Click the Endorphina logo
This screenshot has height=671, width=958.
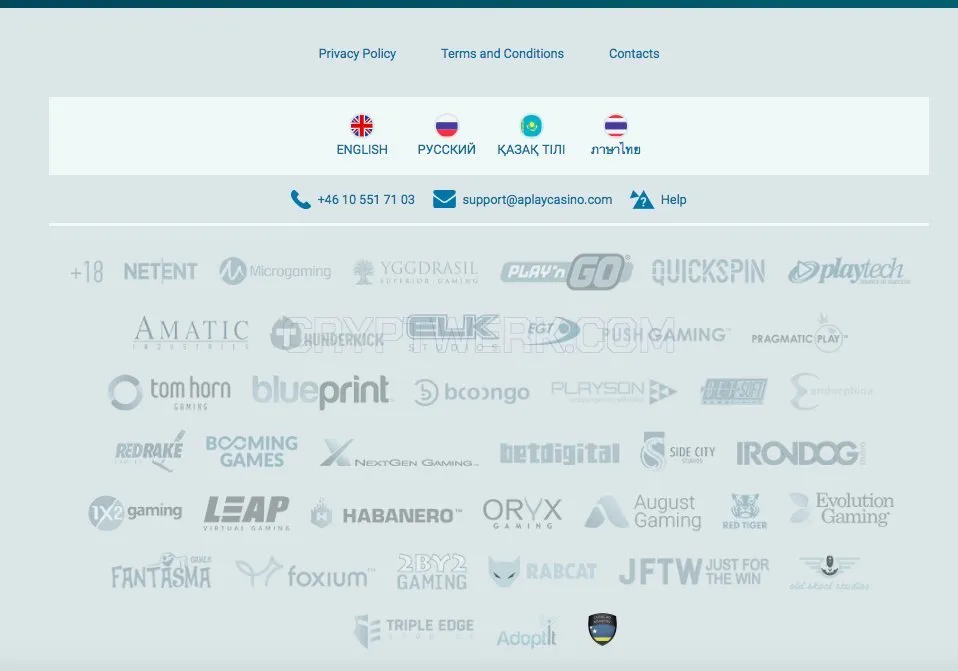pos(831,392)
